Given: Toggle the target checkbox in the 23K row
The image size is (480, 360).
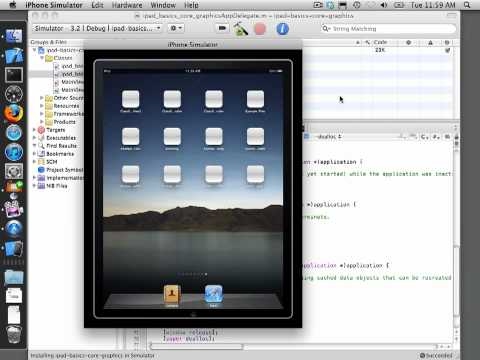Looking at the screenshot, I should pos(447,50).
